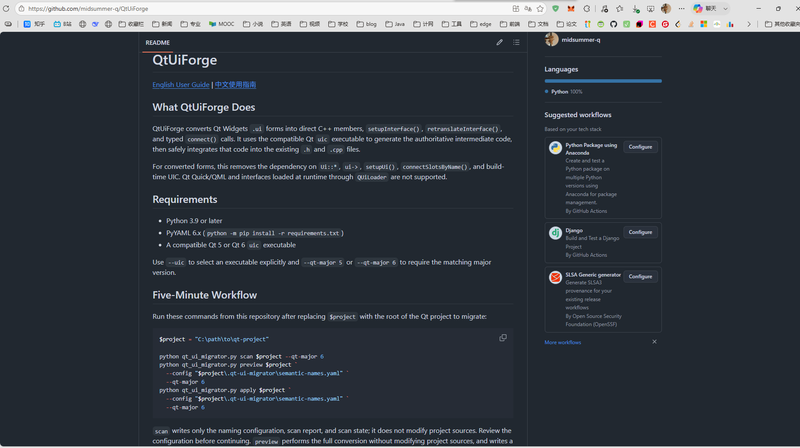This screenshot has height=448, width=800.
Task: Open the 学校 bookmark folder
Action: click(338, 24)
